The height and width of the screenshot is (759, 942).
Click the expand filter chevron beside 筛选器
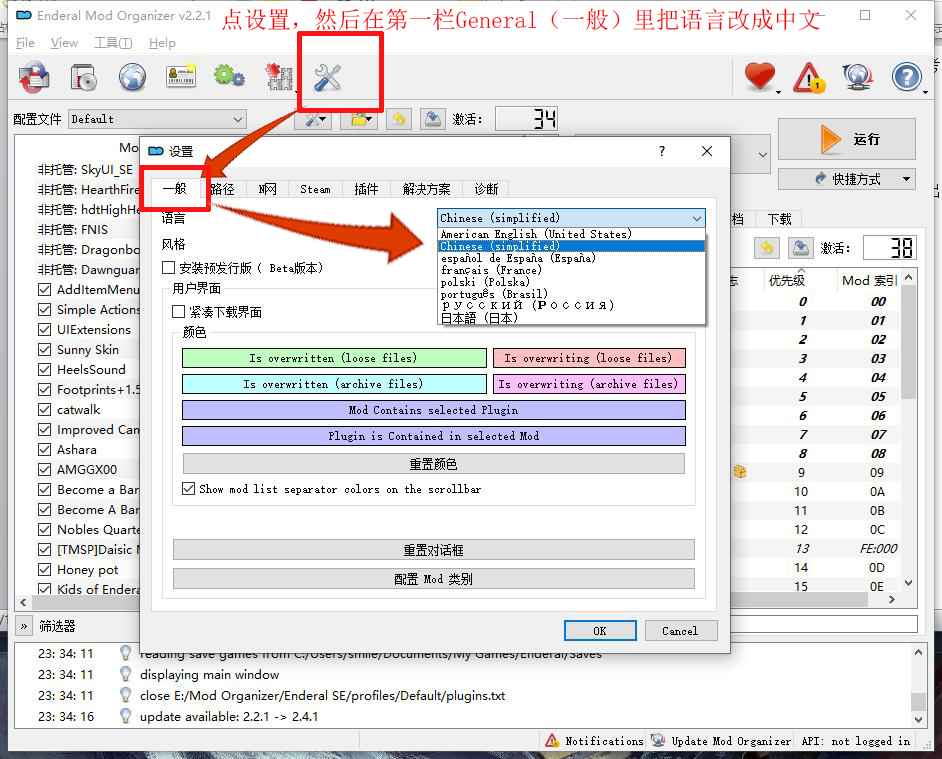(x=23, y=626)
